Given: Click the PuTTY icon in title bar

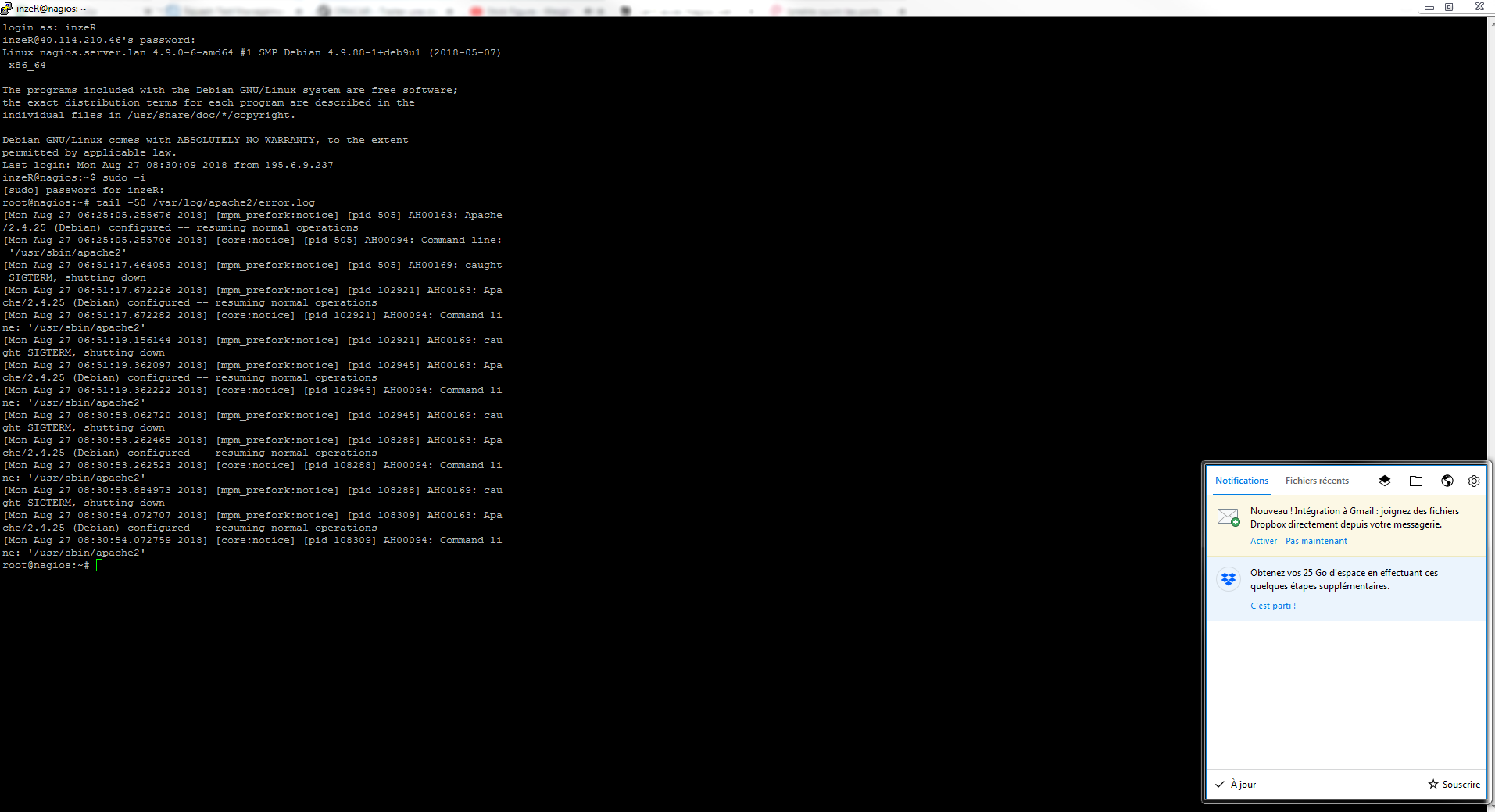Looking at the screenshot, I should coord(7,8).
